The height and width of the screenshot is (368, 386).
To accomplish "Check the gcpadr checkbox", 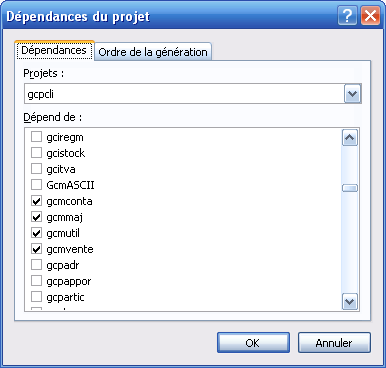I will click(36, 265).
